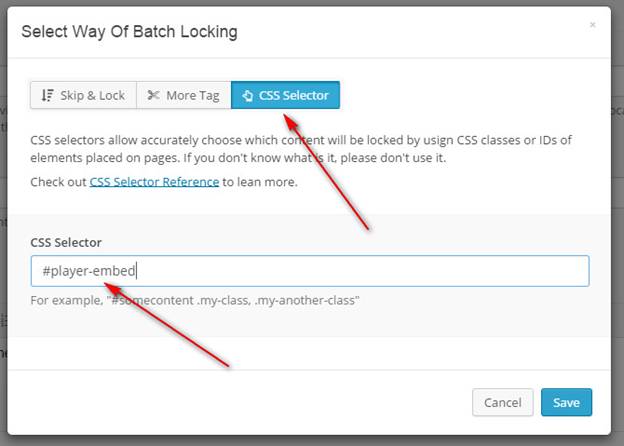This screenshot has width=624, height=446.
Task: Click the "Check out" text before the link
Action: 58,182
